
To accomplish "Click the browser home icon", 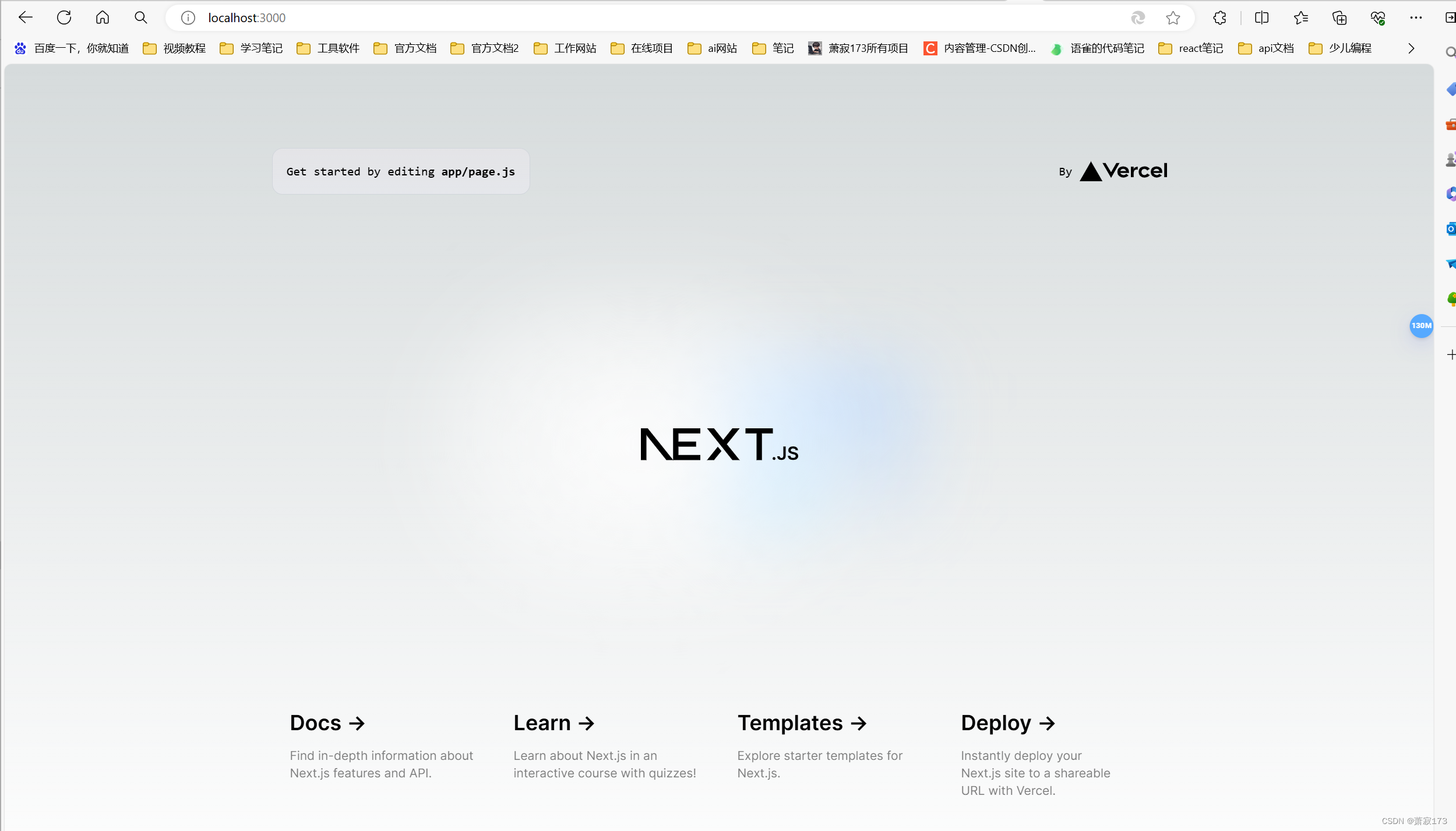I will (x=103, y=17).
